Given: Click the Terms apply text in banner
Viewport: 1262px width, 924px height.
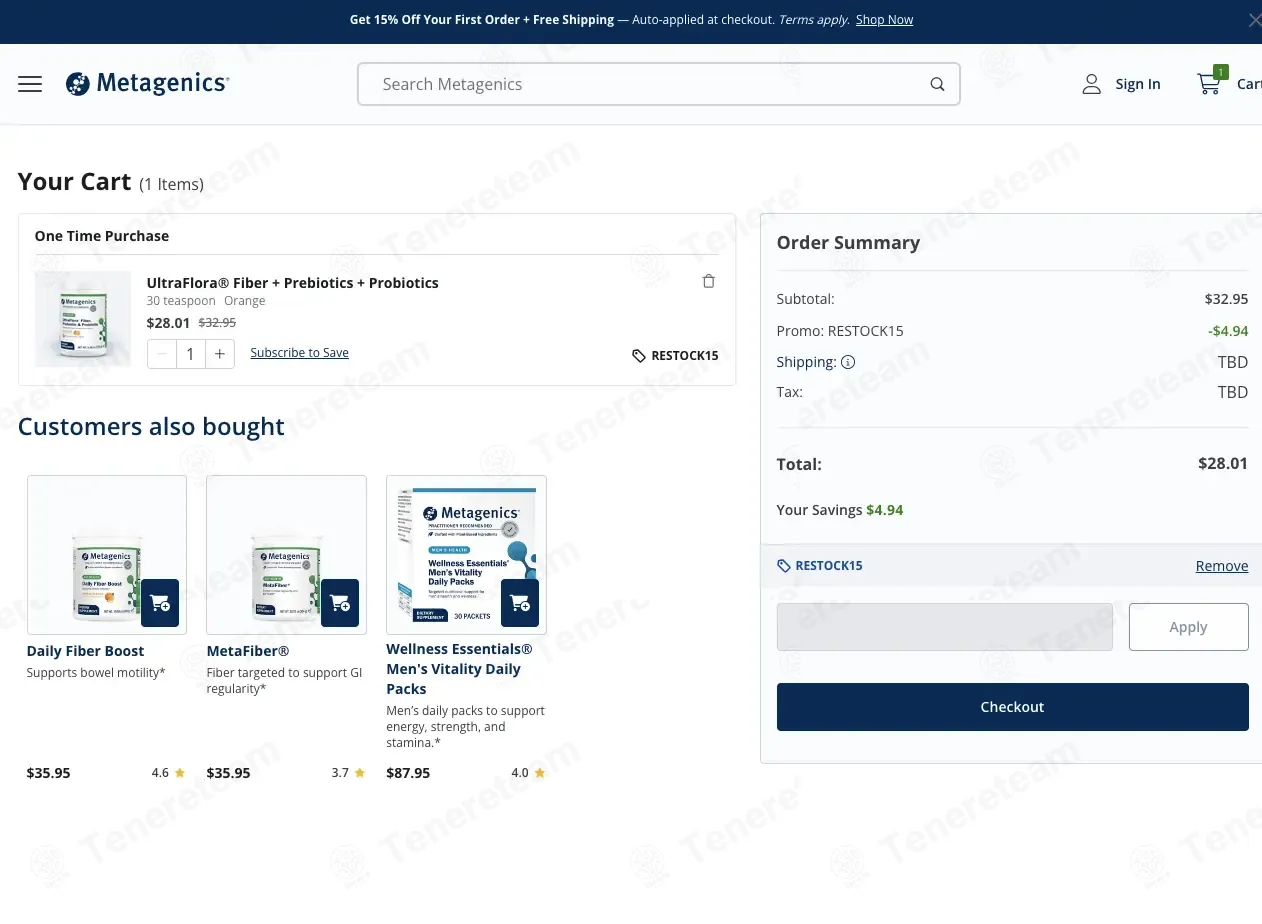Looking at the screenshot, I should tap(814, 20).
